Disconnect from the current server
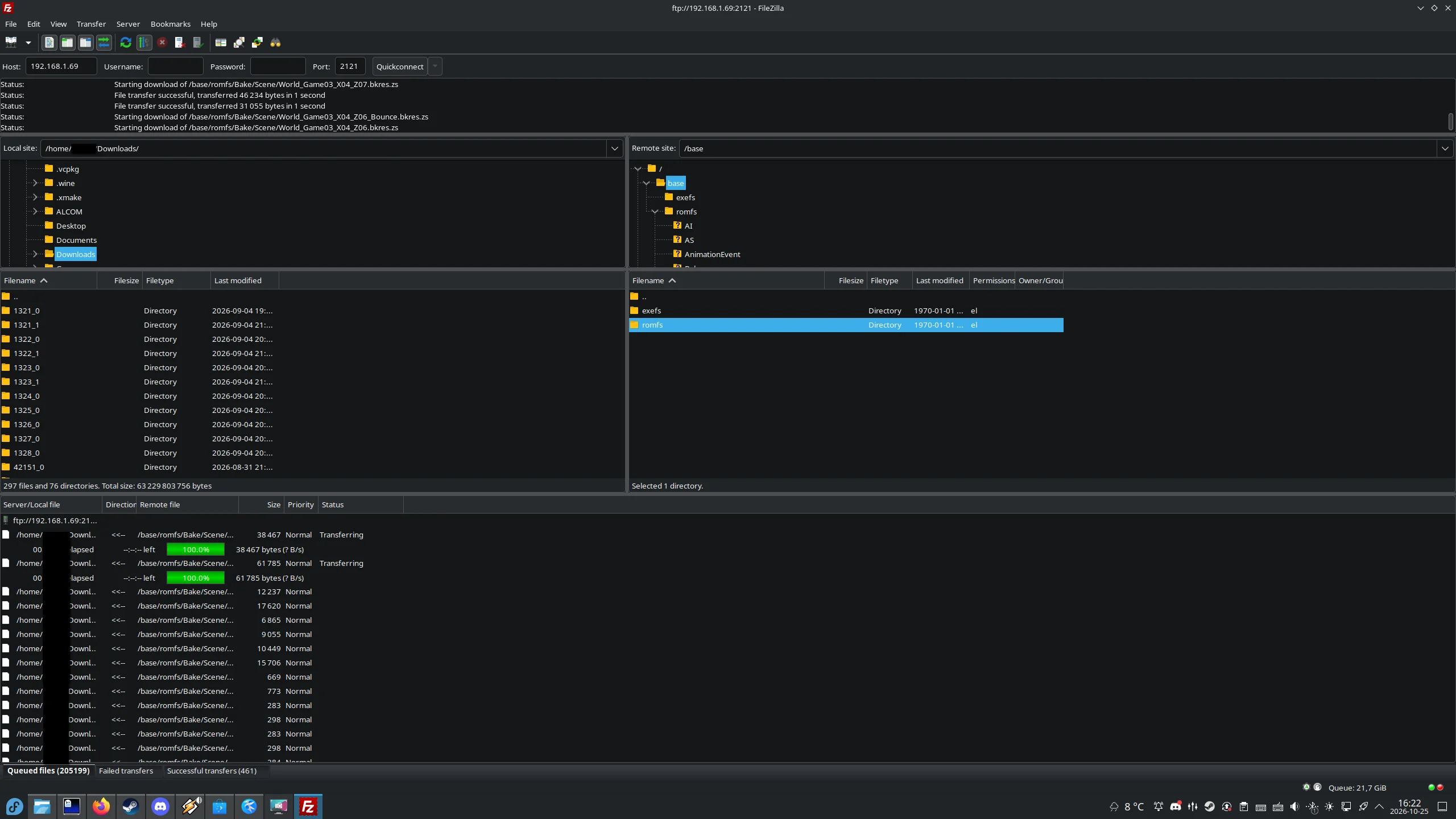 tap(180, 43)
